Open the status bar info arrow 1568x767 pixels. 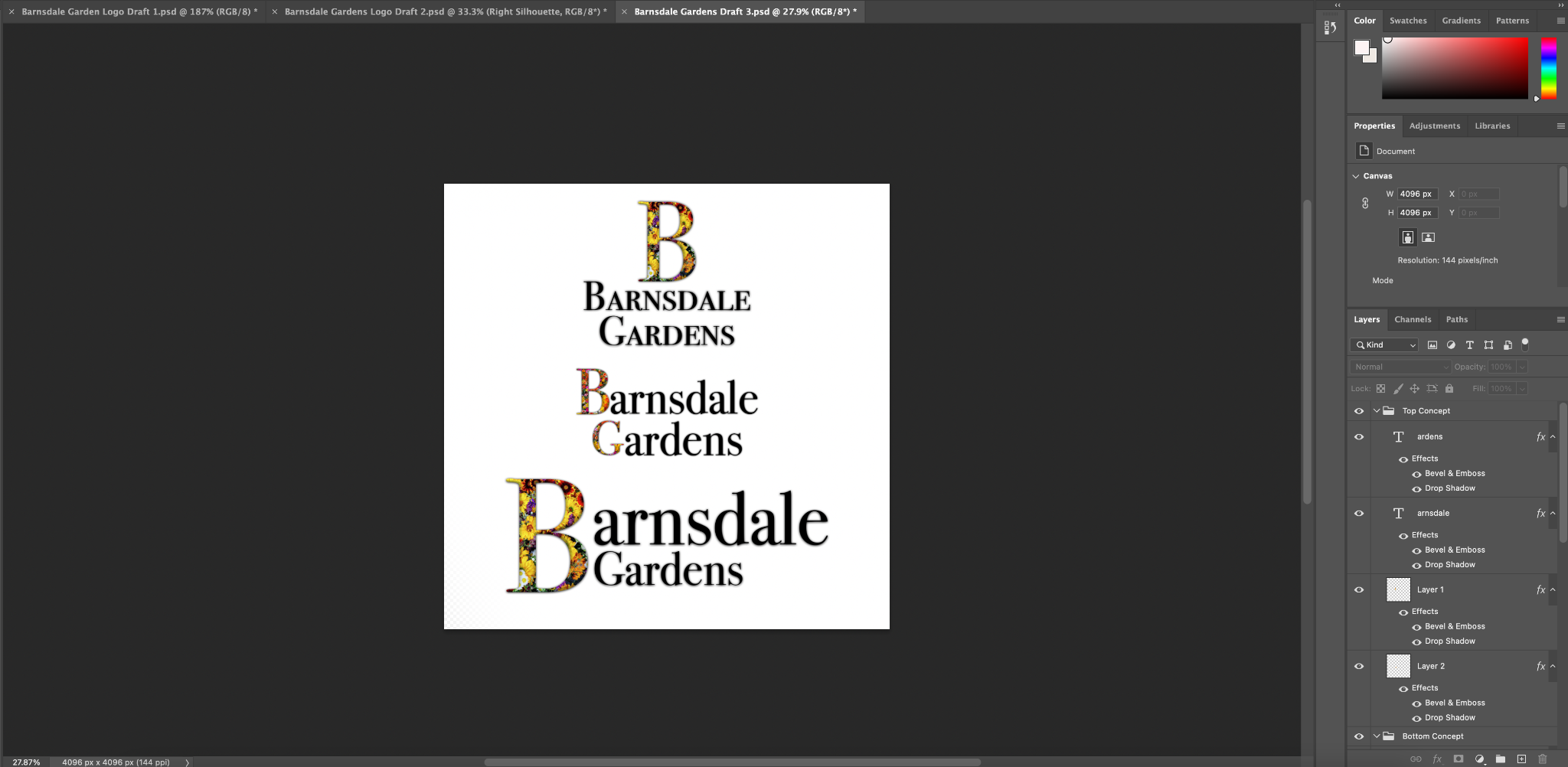coord(187,762)
